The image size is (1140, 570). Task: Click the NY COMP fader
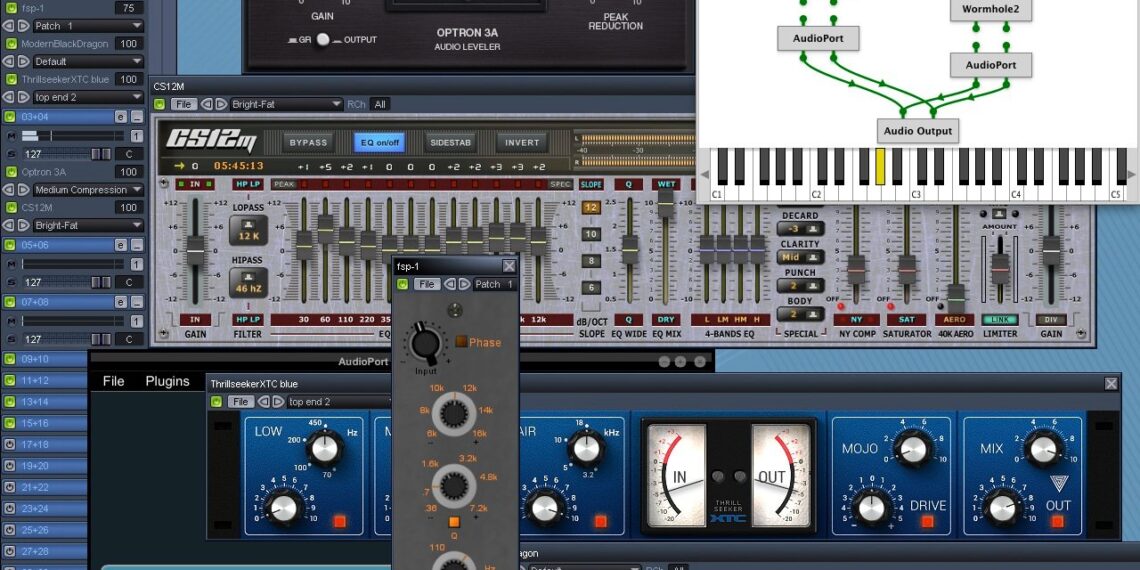(x=856, y=270)
